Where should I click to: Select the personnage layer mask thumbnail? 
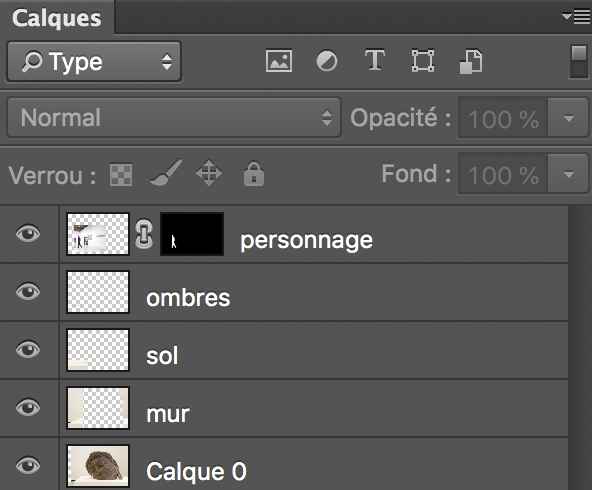coord(192,234)
